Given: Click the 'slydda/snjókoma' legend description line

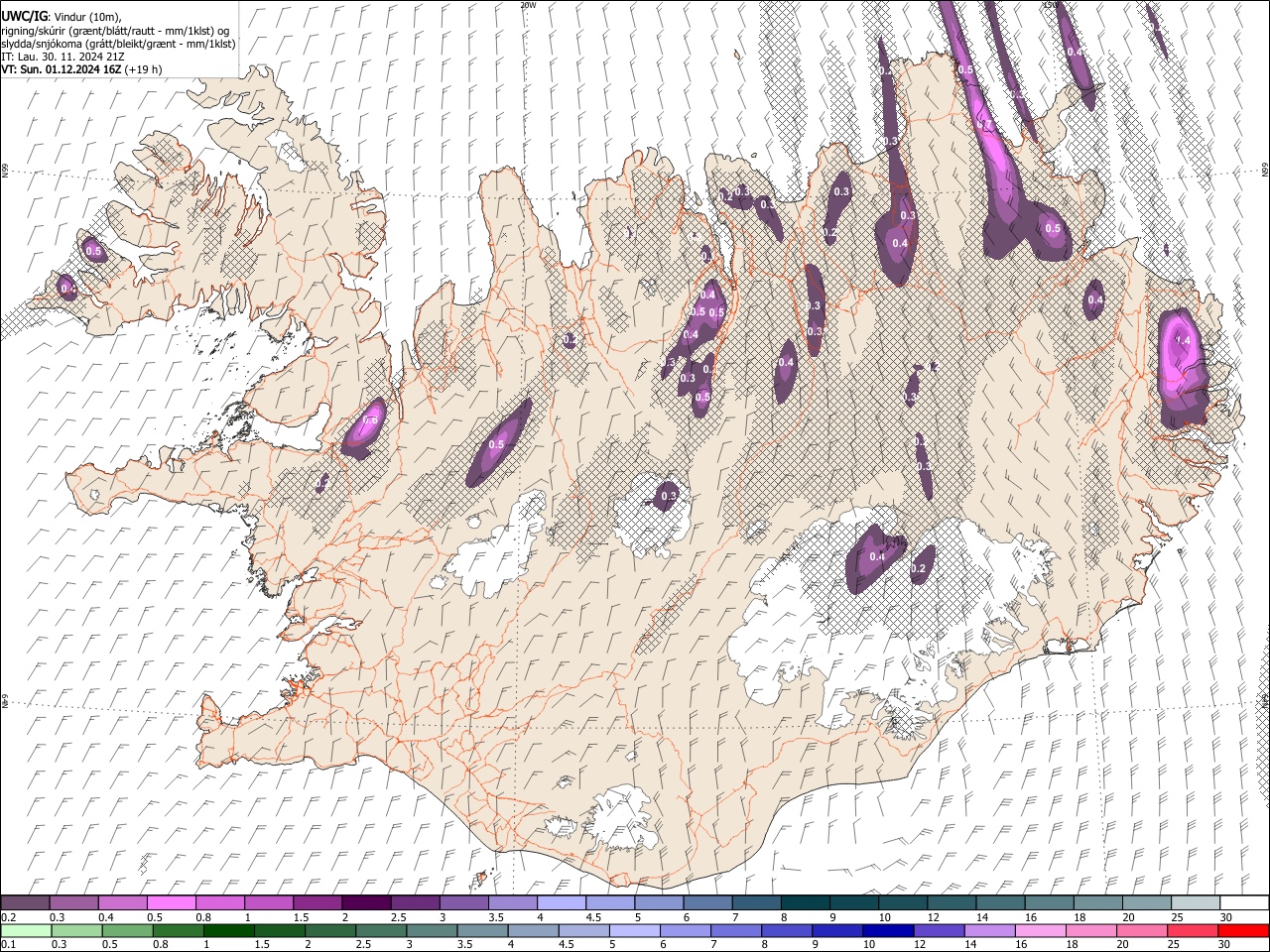Looking at the screenshot, I should 119,44.
